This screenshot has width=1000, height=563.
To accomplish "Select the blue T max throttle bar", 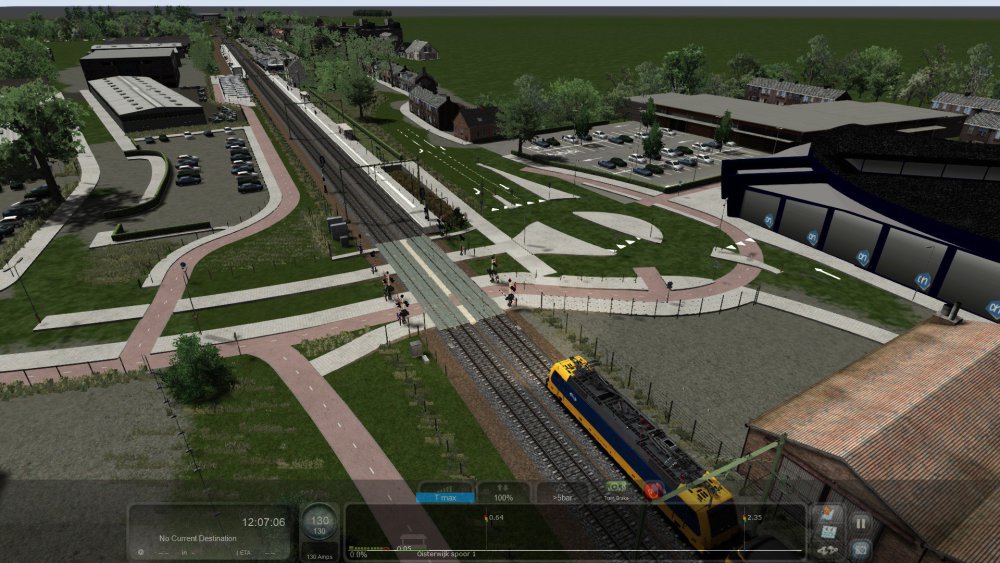I will (x=445, y=497).
